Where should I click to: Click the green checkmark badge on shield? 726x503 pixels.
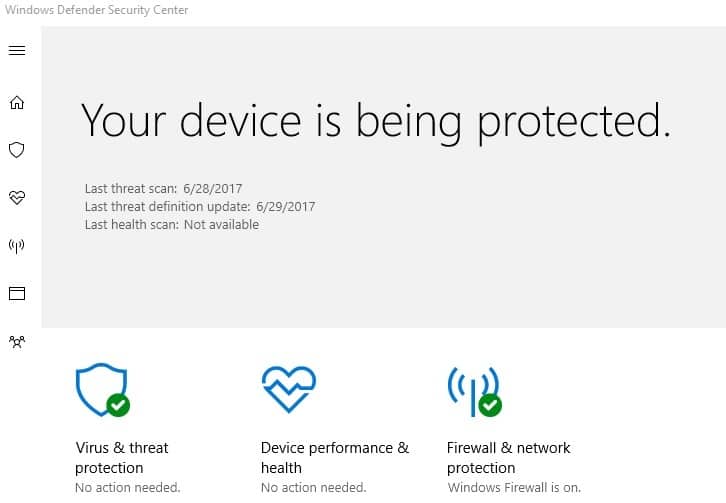(x=118, y=405)
